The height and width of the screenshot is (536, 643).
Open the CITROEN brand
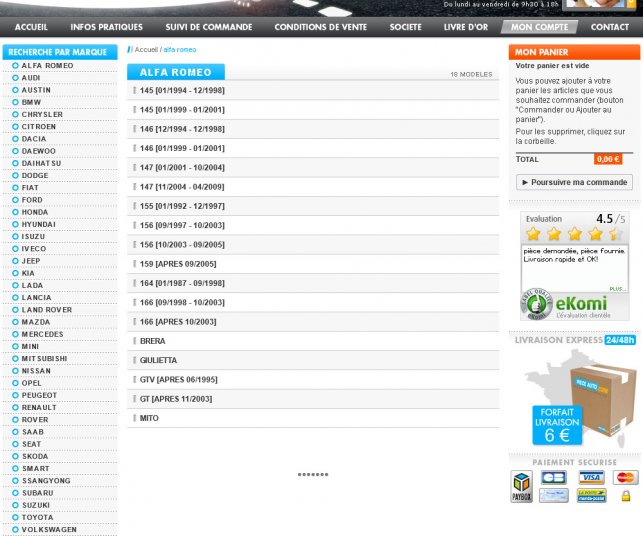[x=39, y=127]
